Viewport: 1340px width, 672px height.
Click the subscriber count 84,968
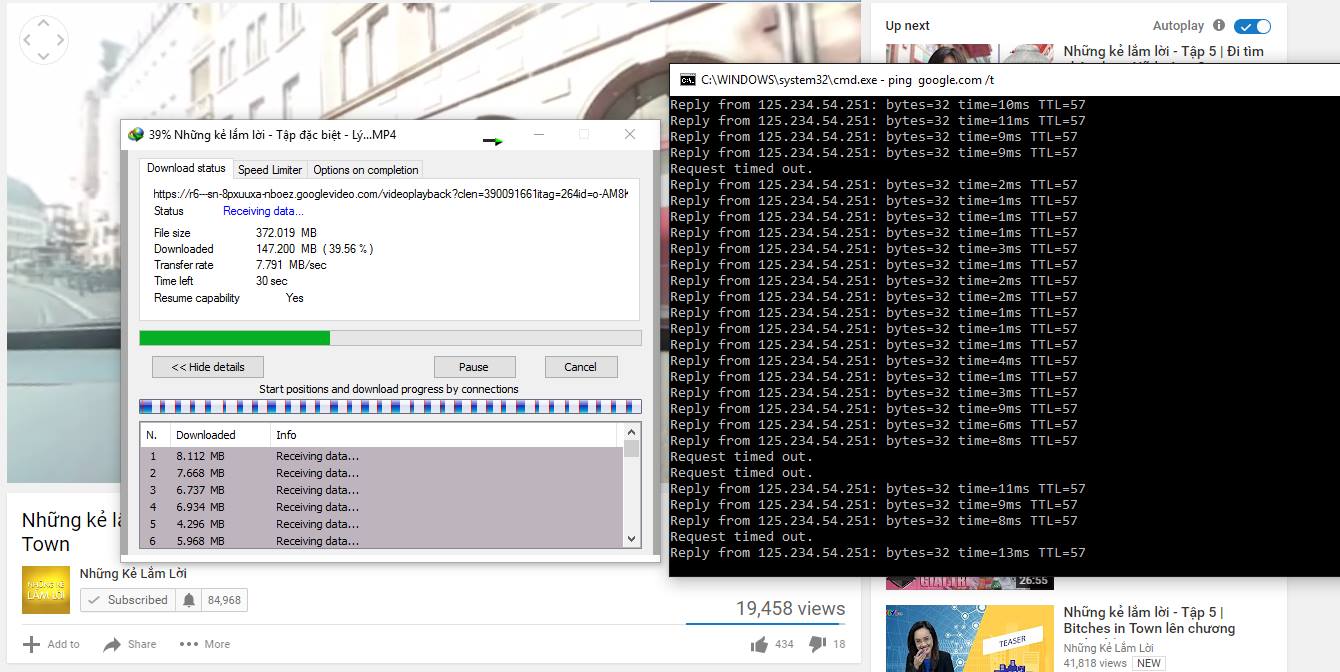tap(224, 600)
